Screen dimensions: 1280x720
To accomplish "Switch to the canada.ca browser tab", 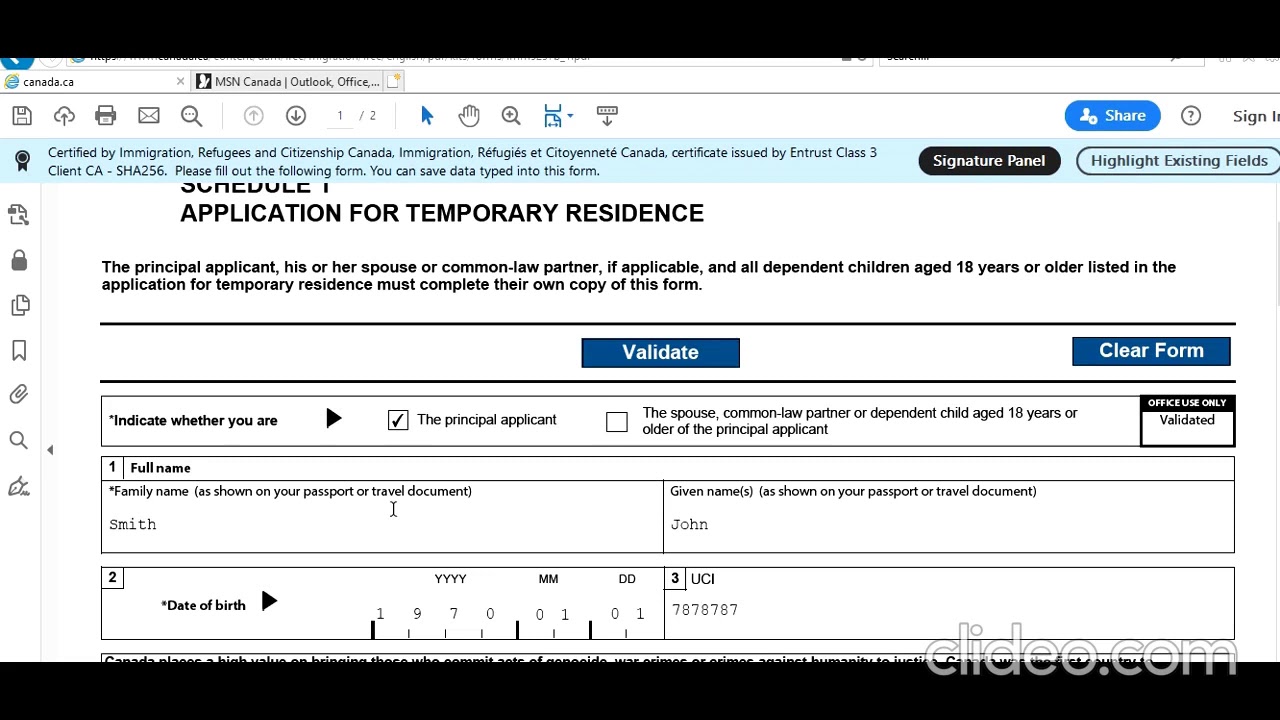I will tap(90, 82).
